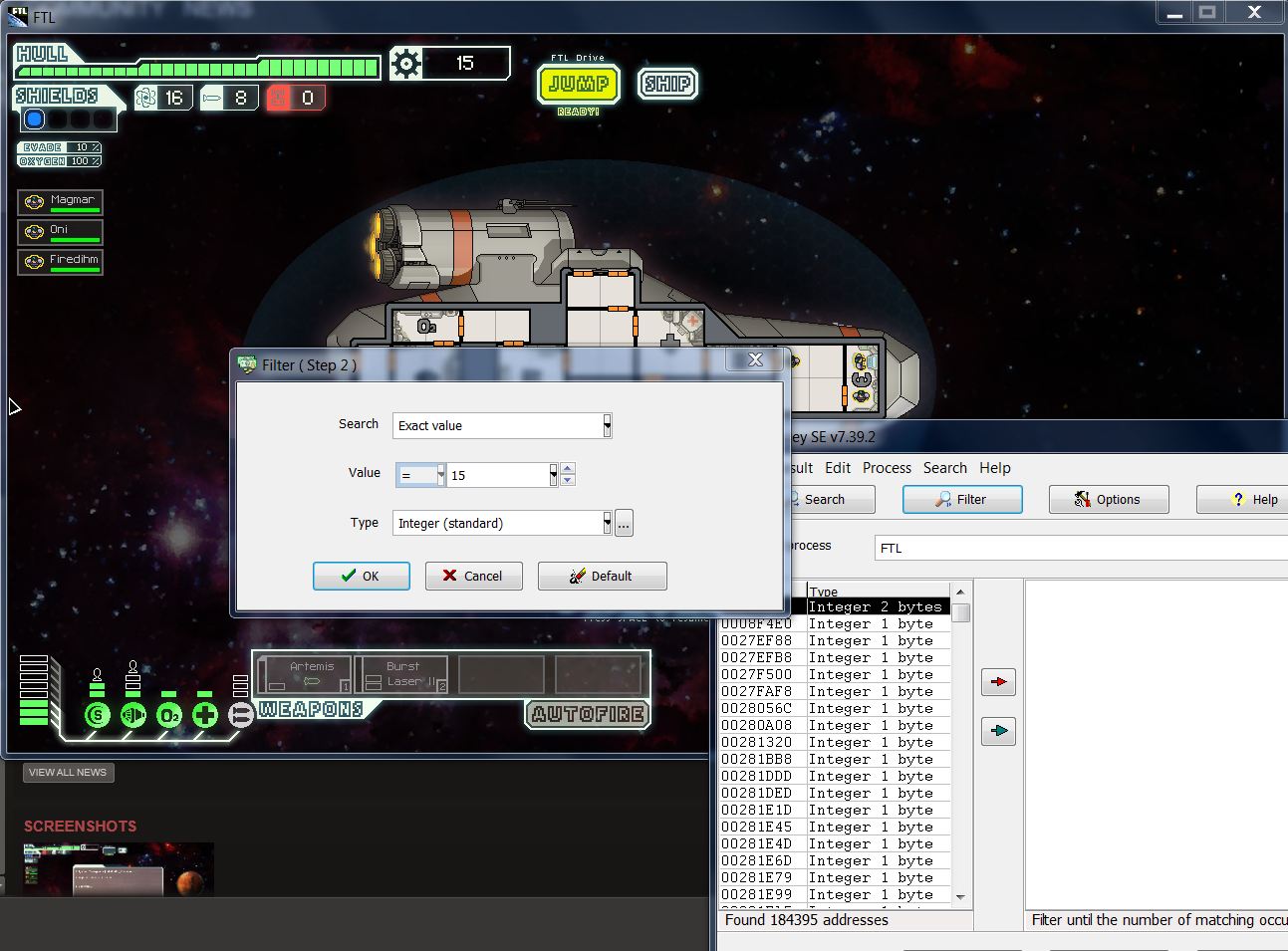The image size is (1288, 951).
Task: Click the teal arrow button in cheat tool
Action: tap(998, 731)
